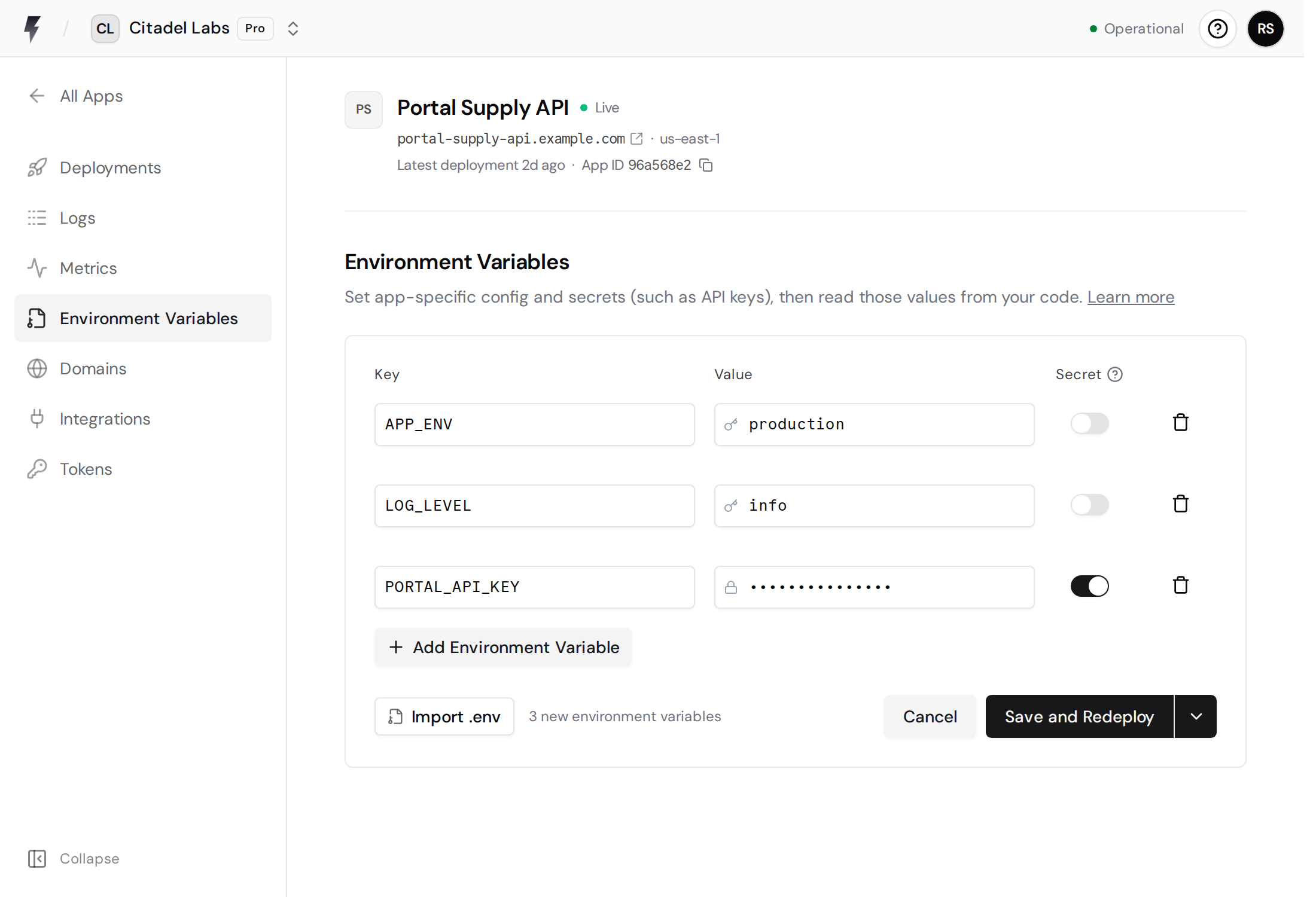Open the Save and Redeploy dropdown arrow
The image size is (1316, 897).
[x=1196, y=716]
